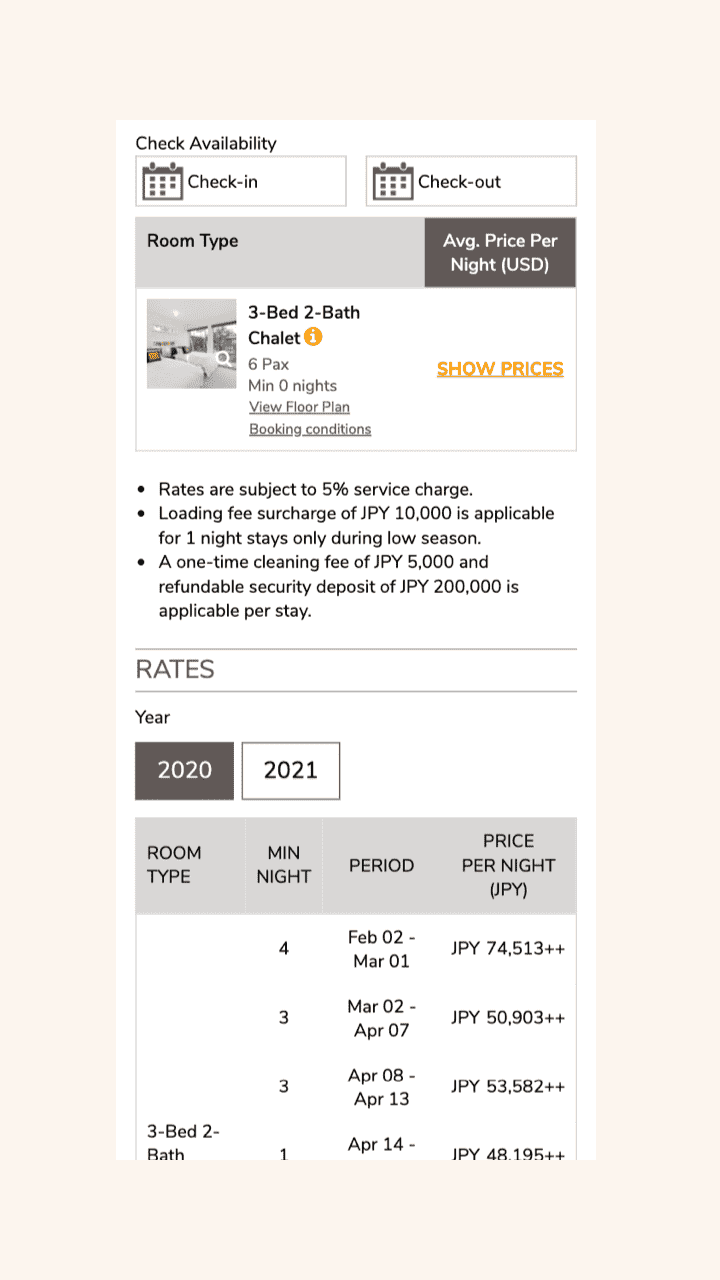
Task: Switch to the 2020 rates tab
Action: (185, 770)
